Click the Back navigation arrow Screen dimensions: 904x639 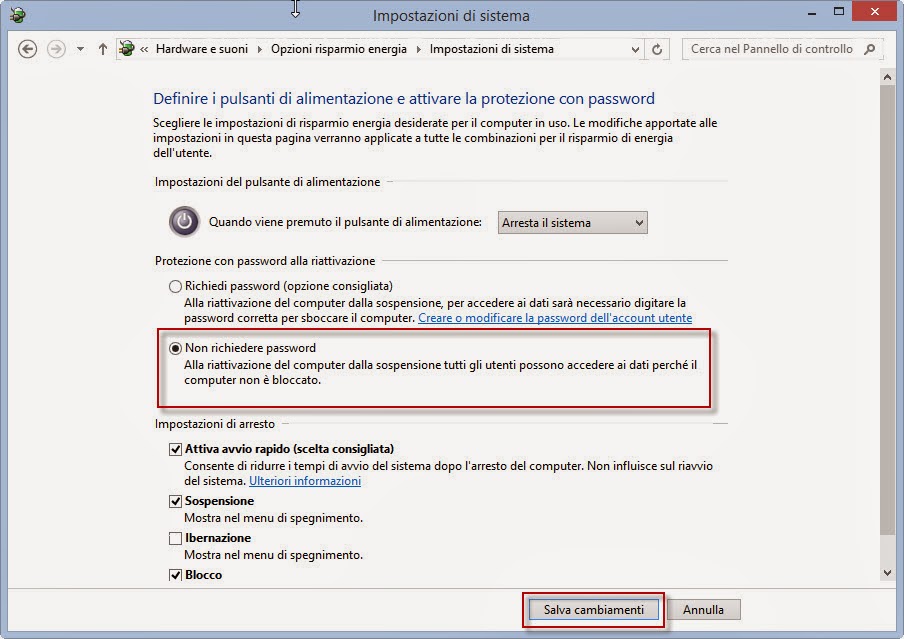pyautogui.click(x=27, y=49)
